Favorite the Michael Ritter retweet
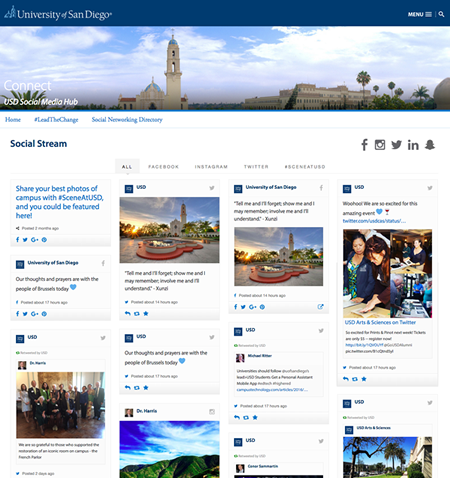 (x=255, y=417)
